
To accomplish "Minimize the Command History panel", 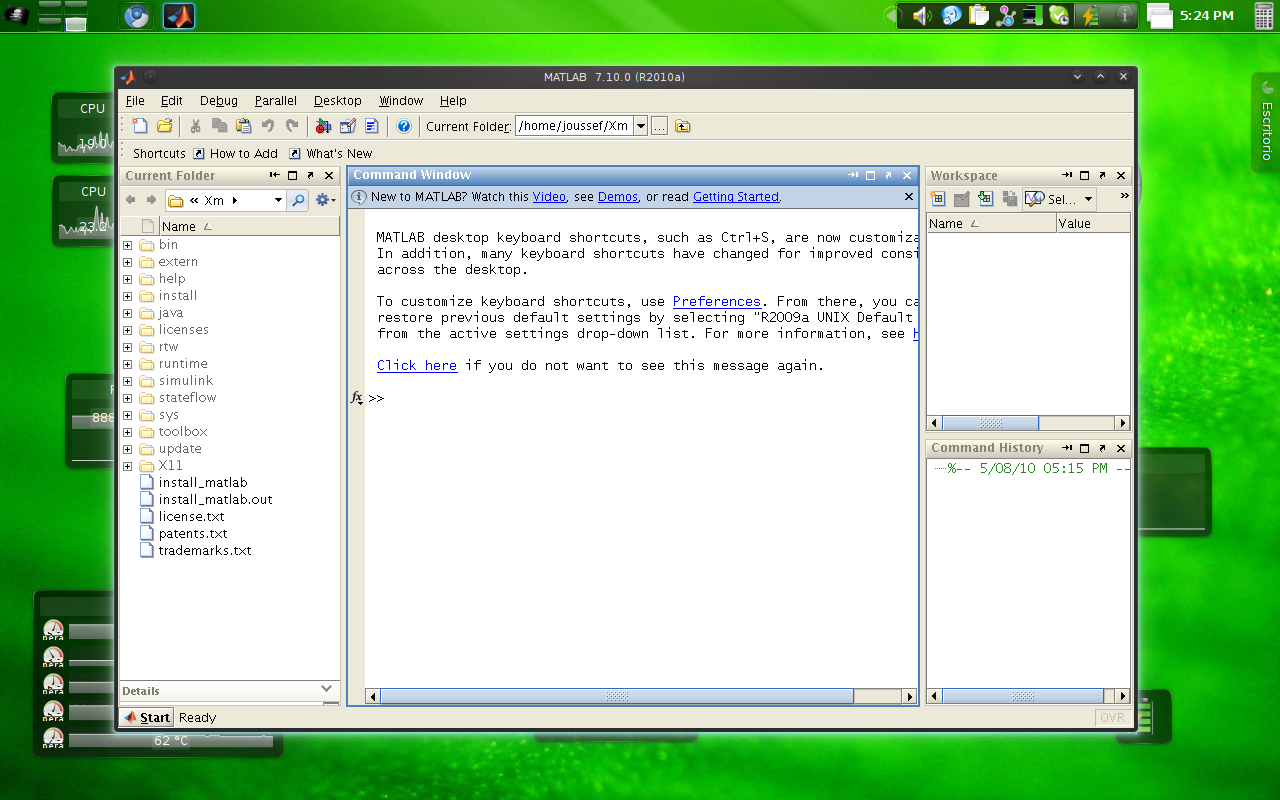I will pyautogui.click(x=1067, y=448).
